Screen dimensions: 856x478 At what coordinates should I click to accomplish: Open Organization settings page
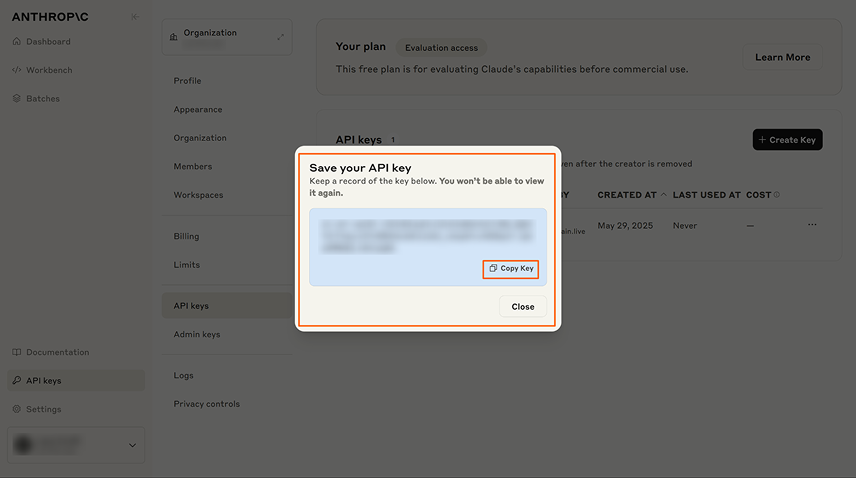click(200, 138)
